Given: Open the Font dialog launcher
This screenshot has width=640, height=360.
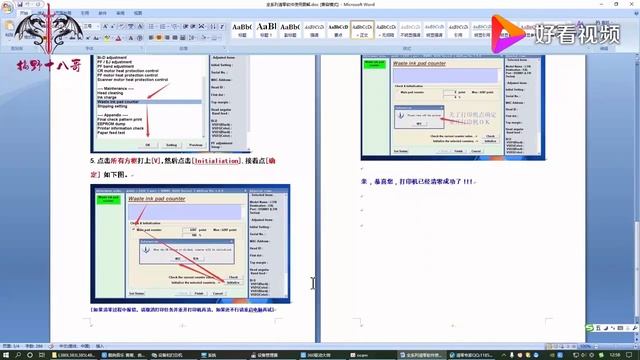Looking at the screenshot, I should (142, 48).
